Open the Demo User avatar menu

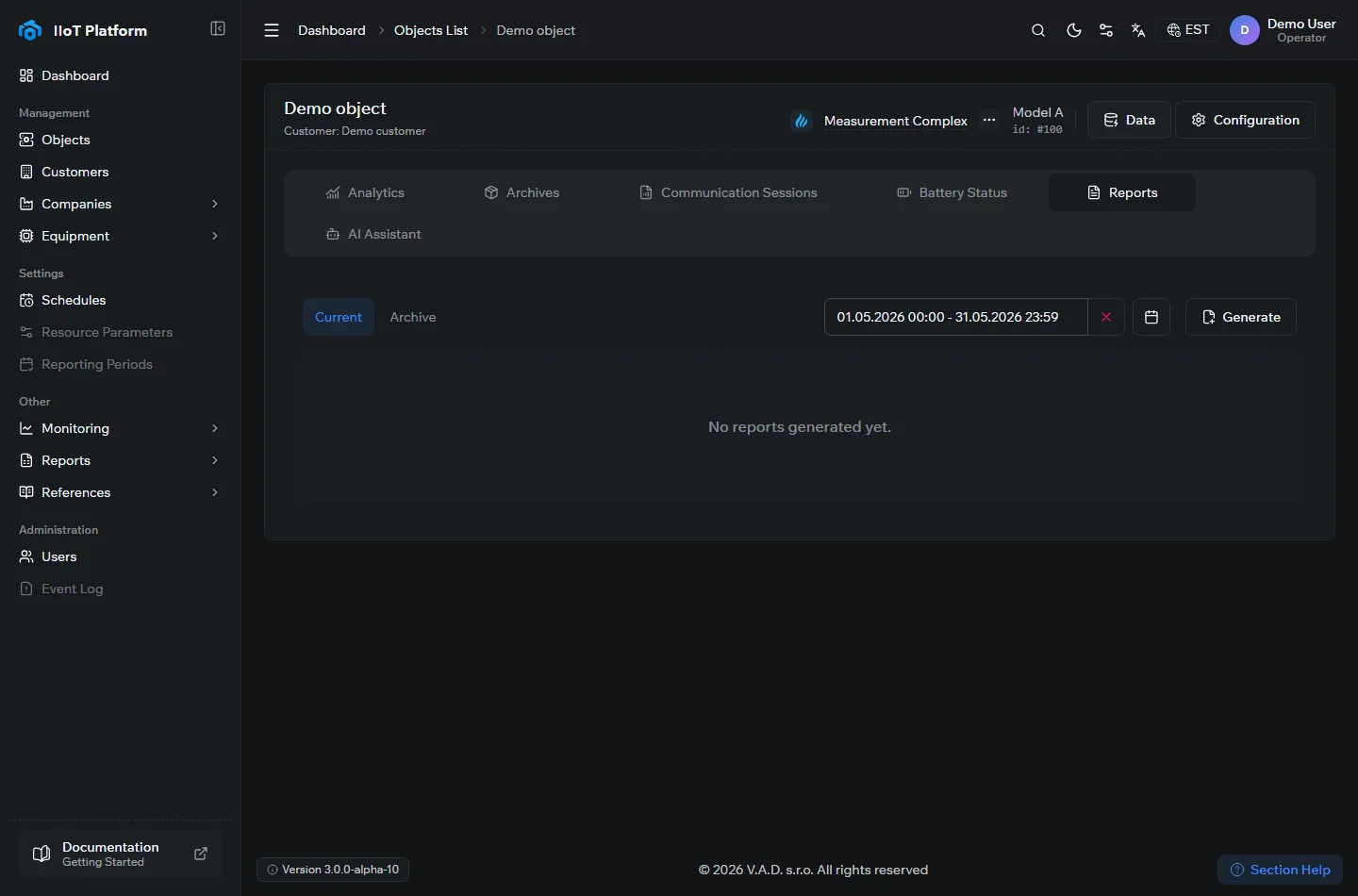tap(1283, 30)
